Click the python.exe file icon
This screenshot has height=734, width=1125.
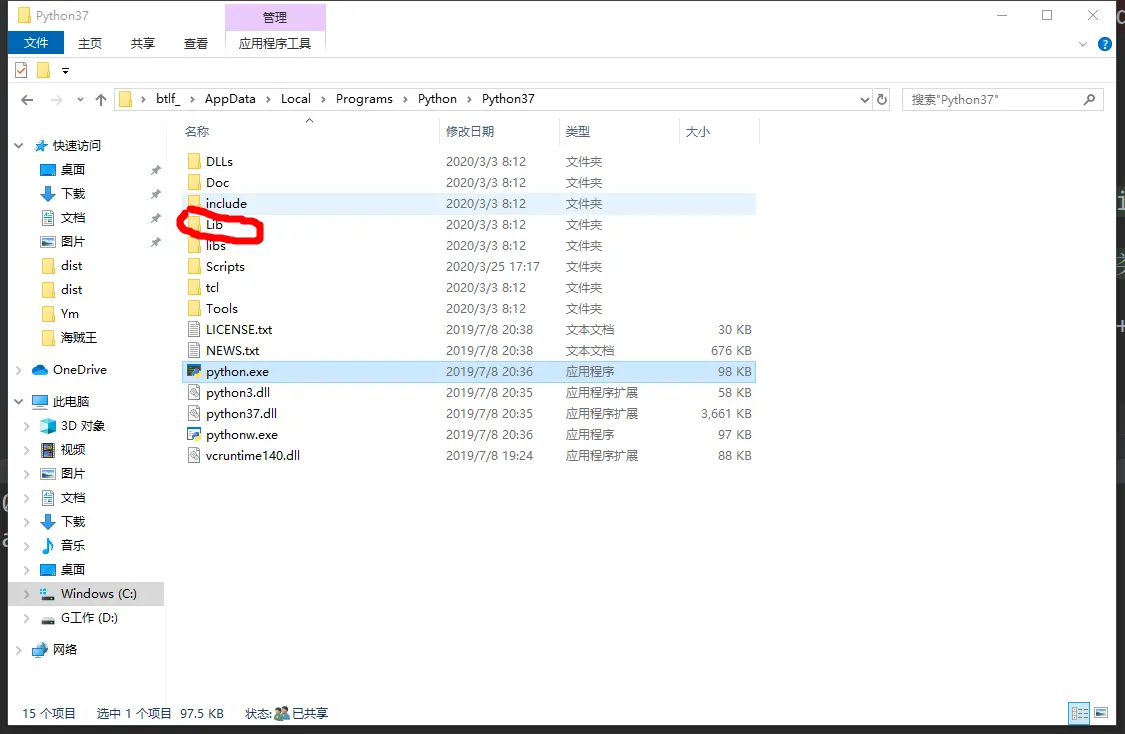(x=194, y=372)
